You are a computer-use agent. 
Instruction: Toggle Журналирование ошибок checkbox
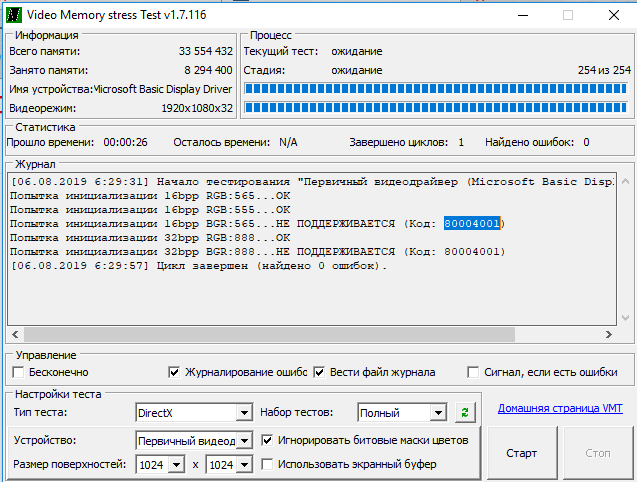point(174,372)
